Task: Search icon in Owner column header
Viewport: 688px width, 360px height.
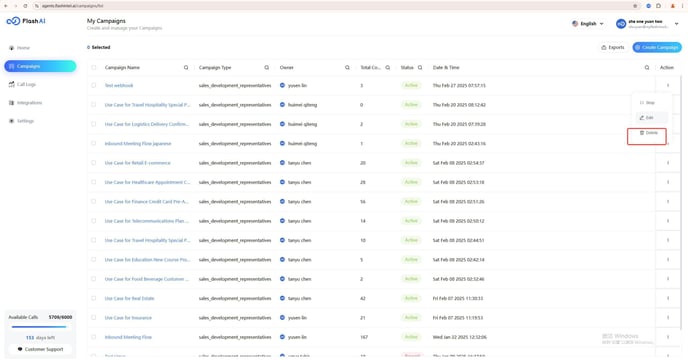Action: pyautogui.click(x=347, y=68)
